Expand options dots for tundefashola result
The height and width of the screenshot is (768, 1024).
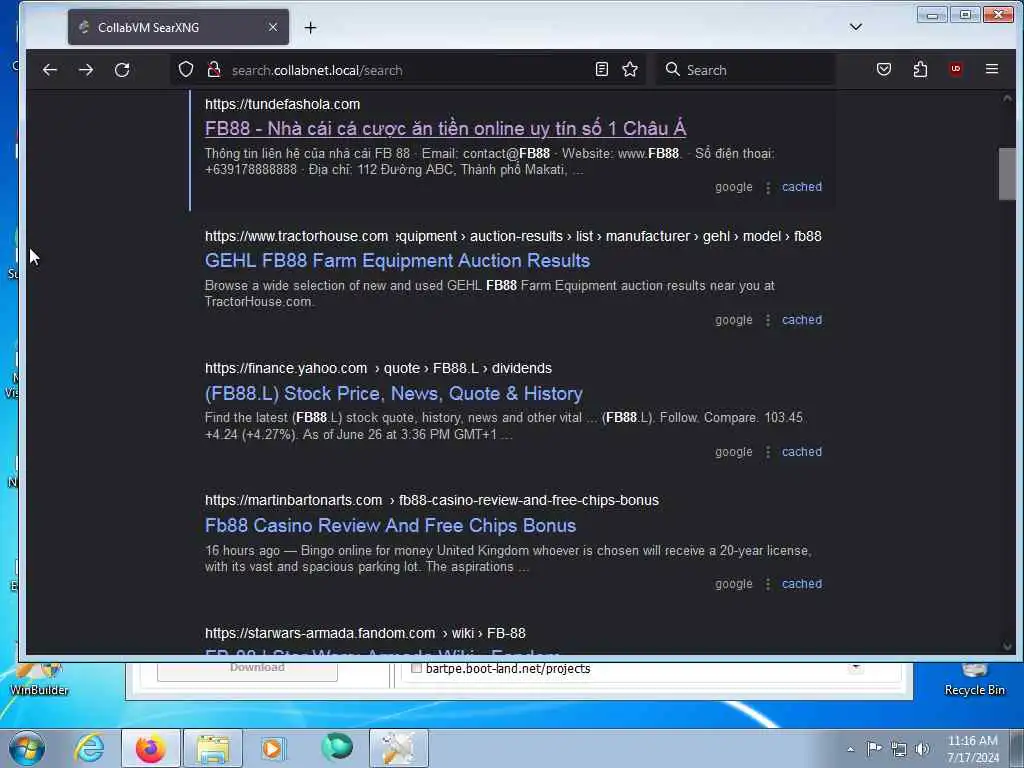(x=768, y=187)
